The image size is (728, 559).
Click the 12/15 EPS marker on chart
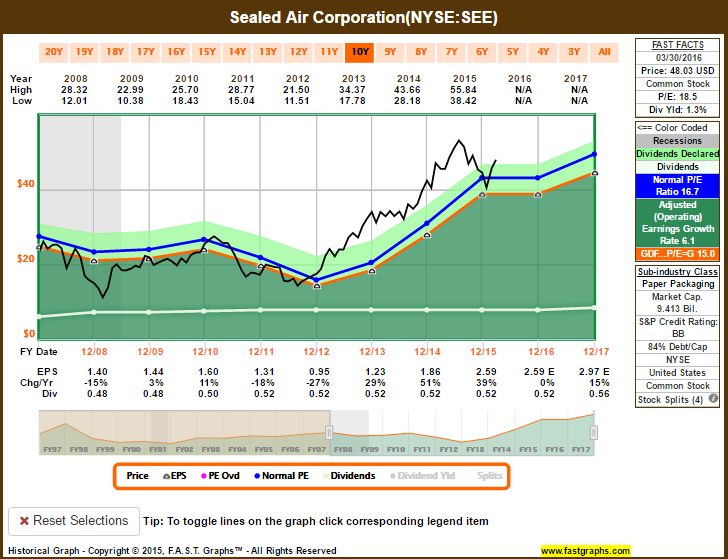point(482,195)
